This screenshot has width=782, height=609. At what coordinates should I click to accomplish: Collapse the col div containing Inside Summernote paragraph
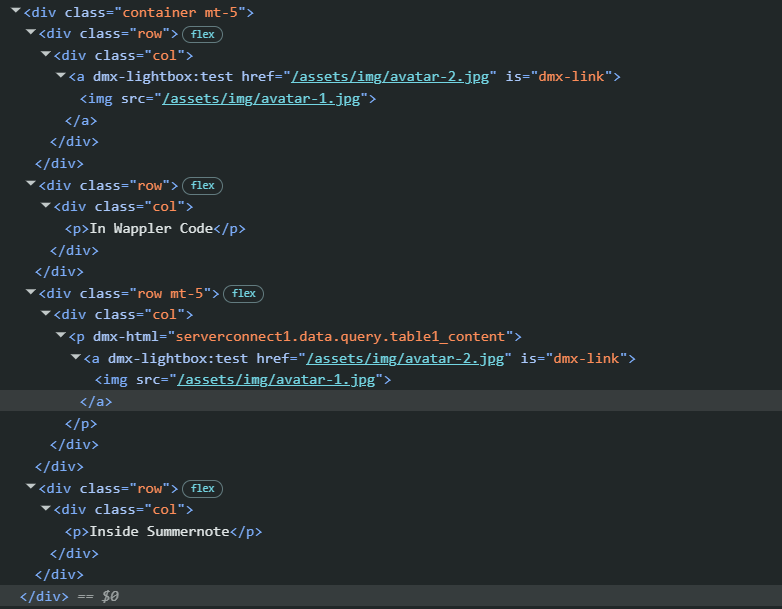tap(46, 508)
